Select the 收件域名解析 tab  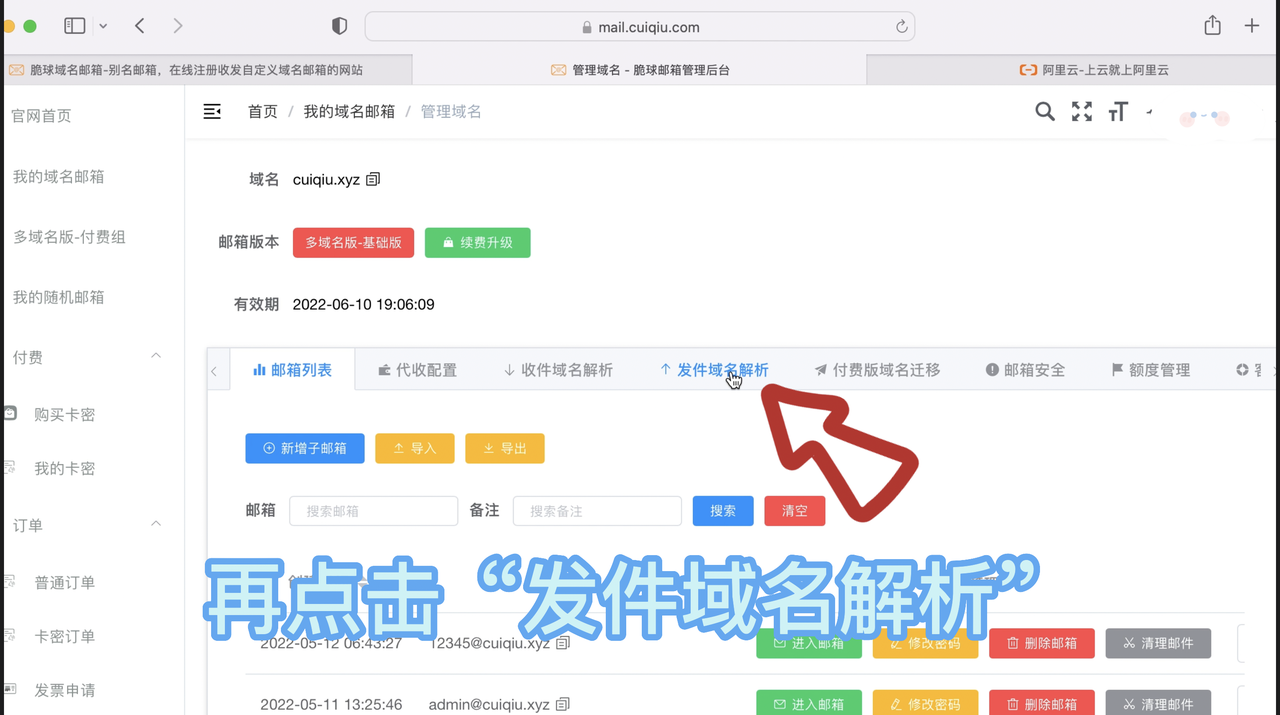[558, 370]
